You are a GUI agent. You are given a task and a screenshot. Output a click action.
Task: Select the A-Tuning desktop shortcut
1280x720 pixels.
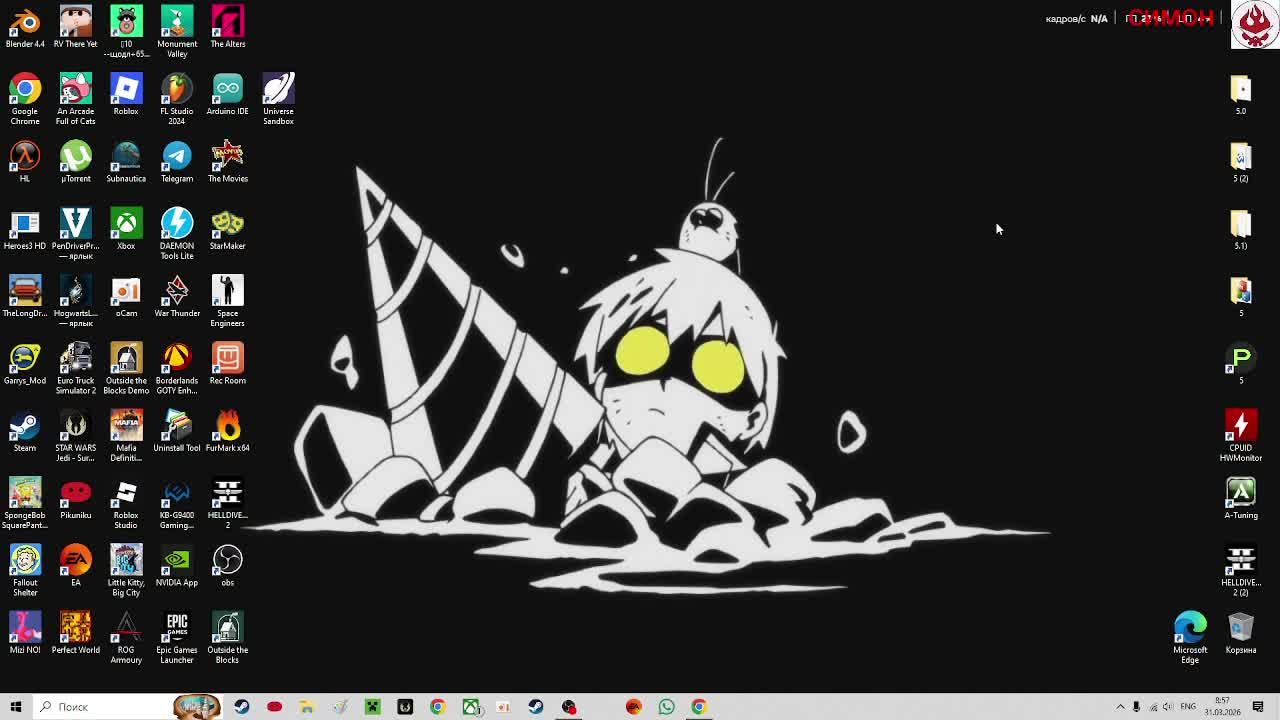coord(1241,499)
